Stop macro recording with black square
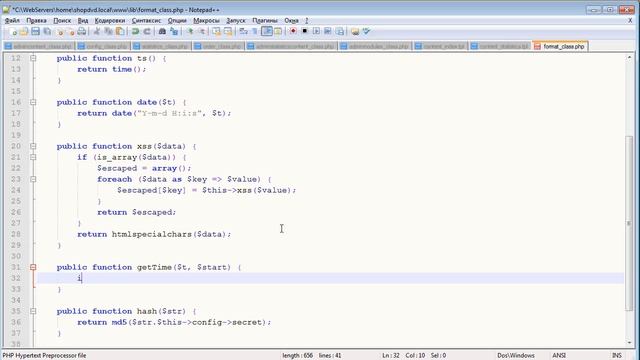The width and height of the screenshot is (640, 360). tap(304, 31)
